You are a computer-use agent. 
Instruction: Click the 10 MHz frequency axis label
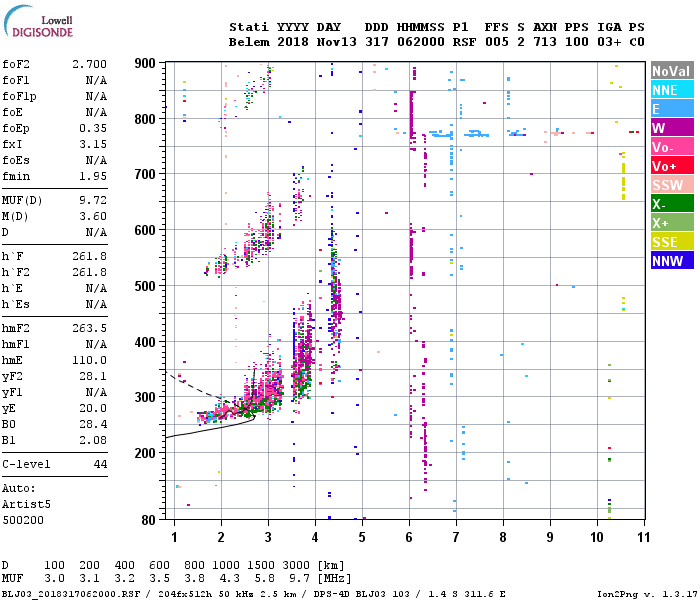tap(597, 537)
